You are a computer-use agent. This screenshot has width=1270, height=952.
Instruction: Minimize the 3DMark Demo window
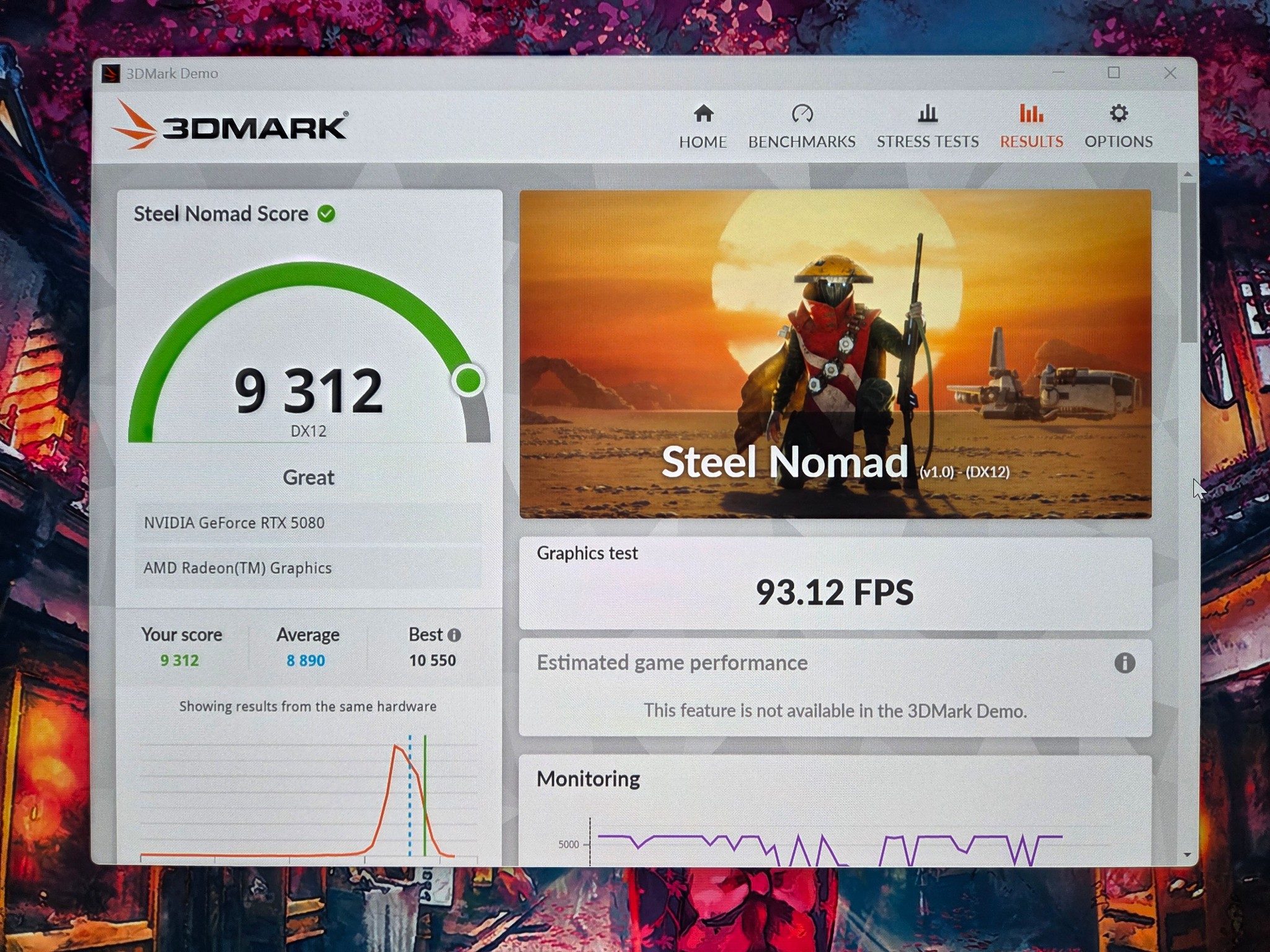(x=1059, y=73)
